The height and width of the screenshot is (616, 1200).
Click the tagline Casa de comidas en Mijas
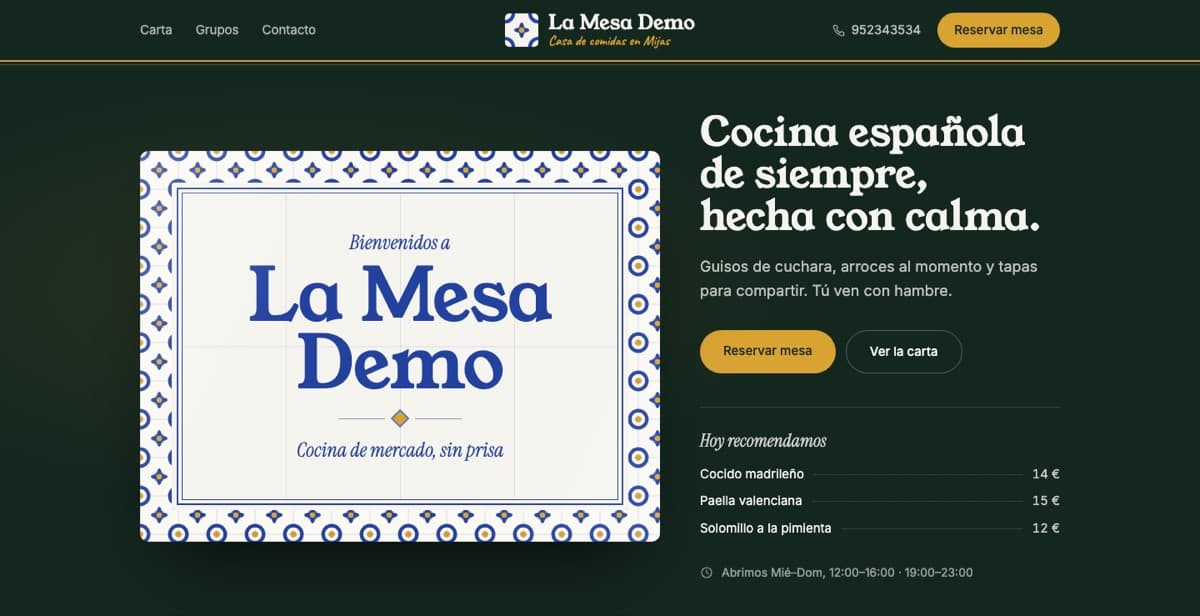pos(609,41)
